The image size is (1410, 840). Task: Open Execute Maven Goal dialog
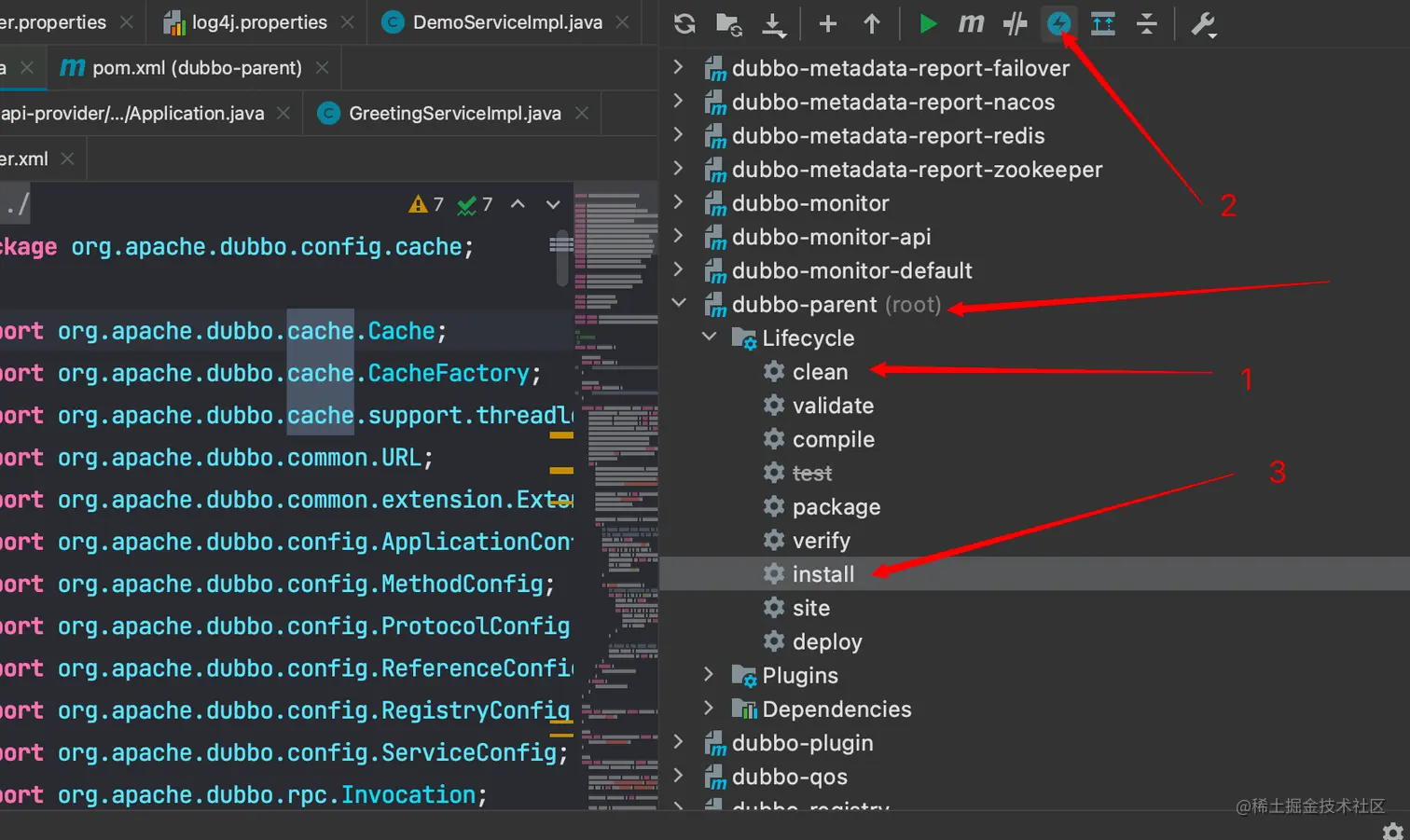tap(971, 23)
